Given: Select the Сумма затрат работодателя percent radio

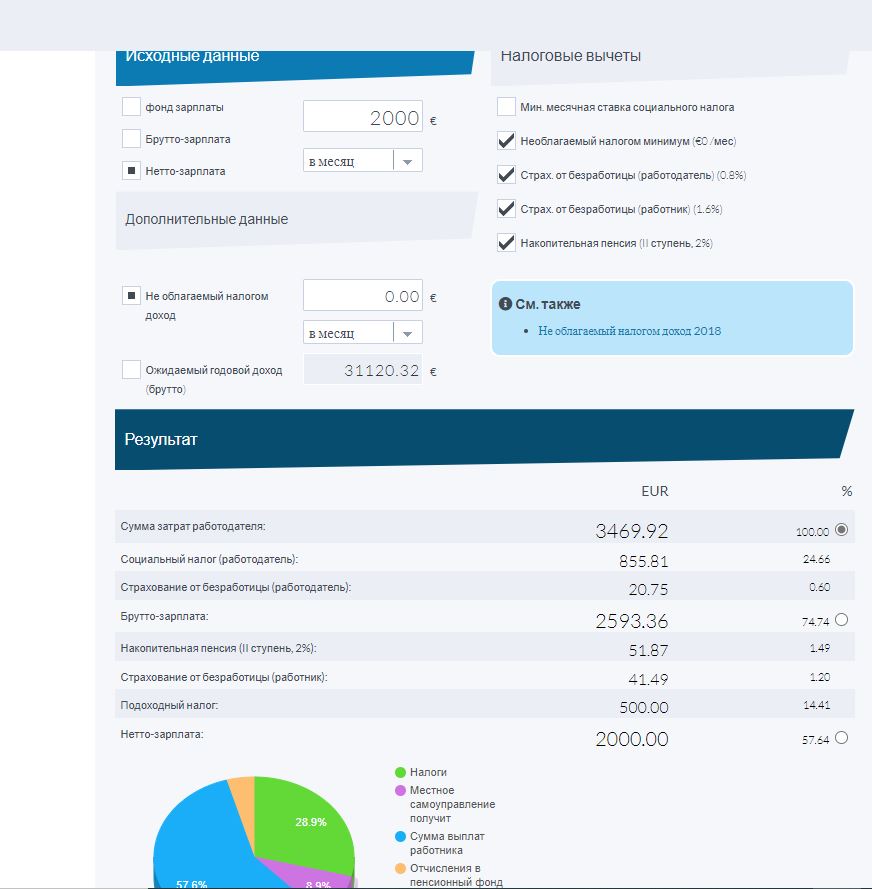Looking at the screenshot, I should pos(841,530).
